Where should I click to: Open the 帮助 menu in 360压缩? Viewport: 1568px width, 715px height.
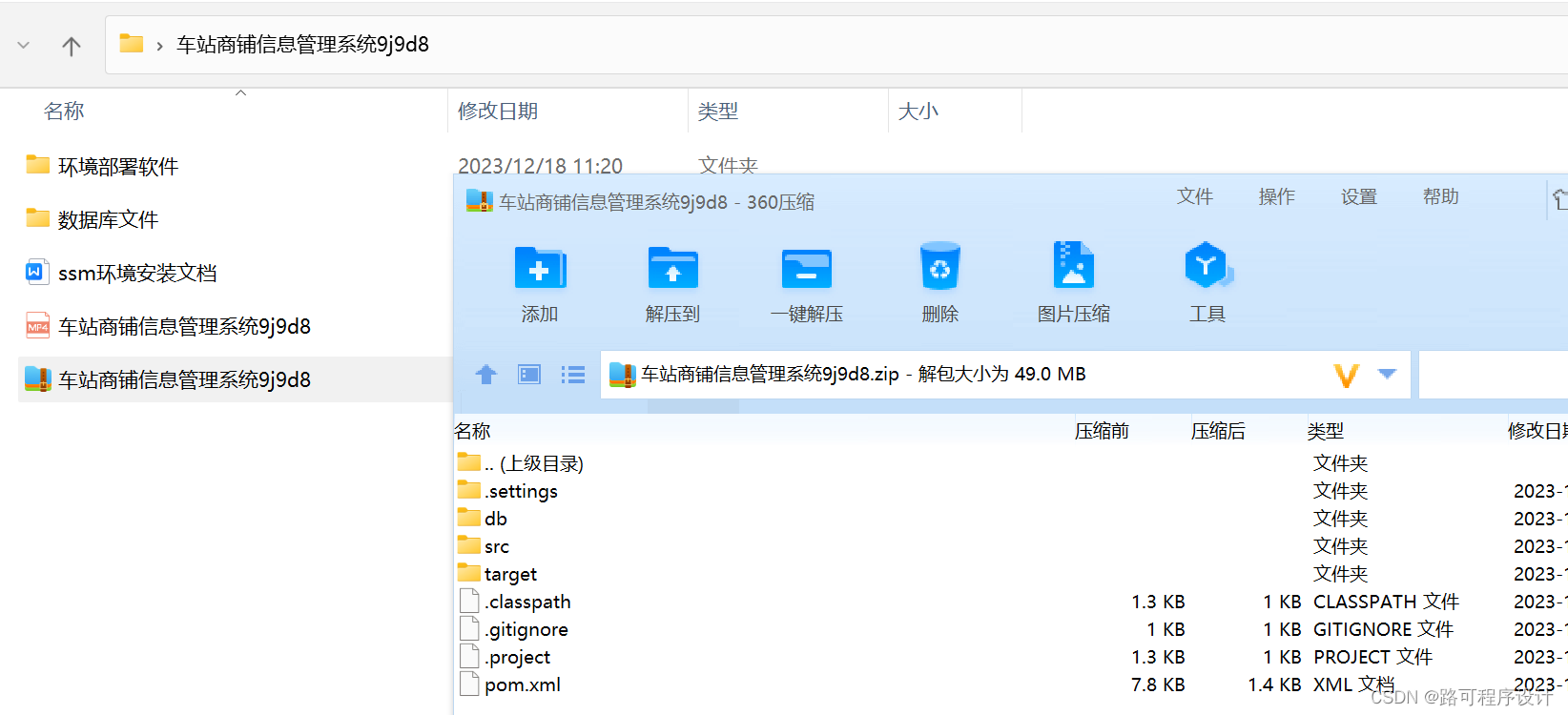click(x=1441, y=196)
